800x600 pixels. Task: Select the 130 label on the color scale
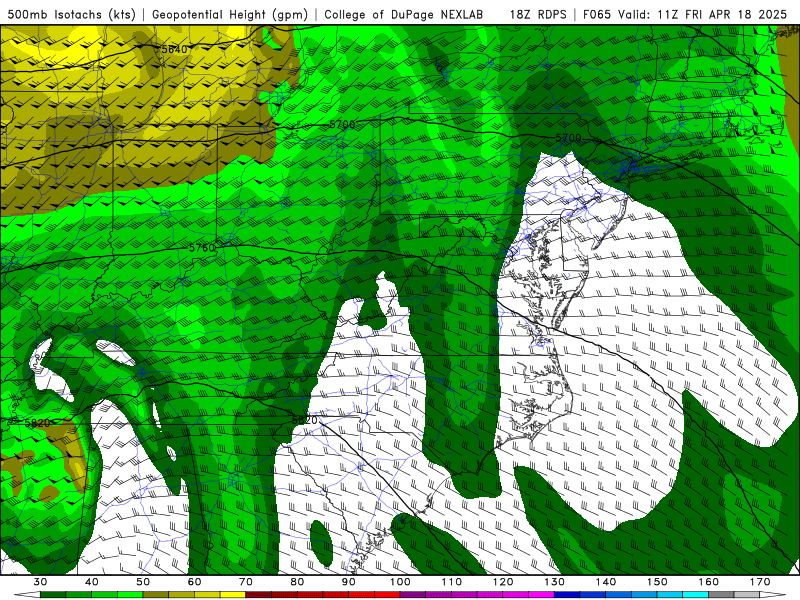pyautogui.click(x=555, y=582)
